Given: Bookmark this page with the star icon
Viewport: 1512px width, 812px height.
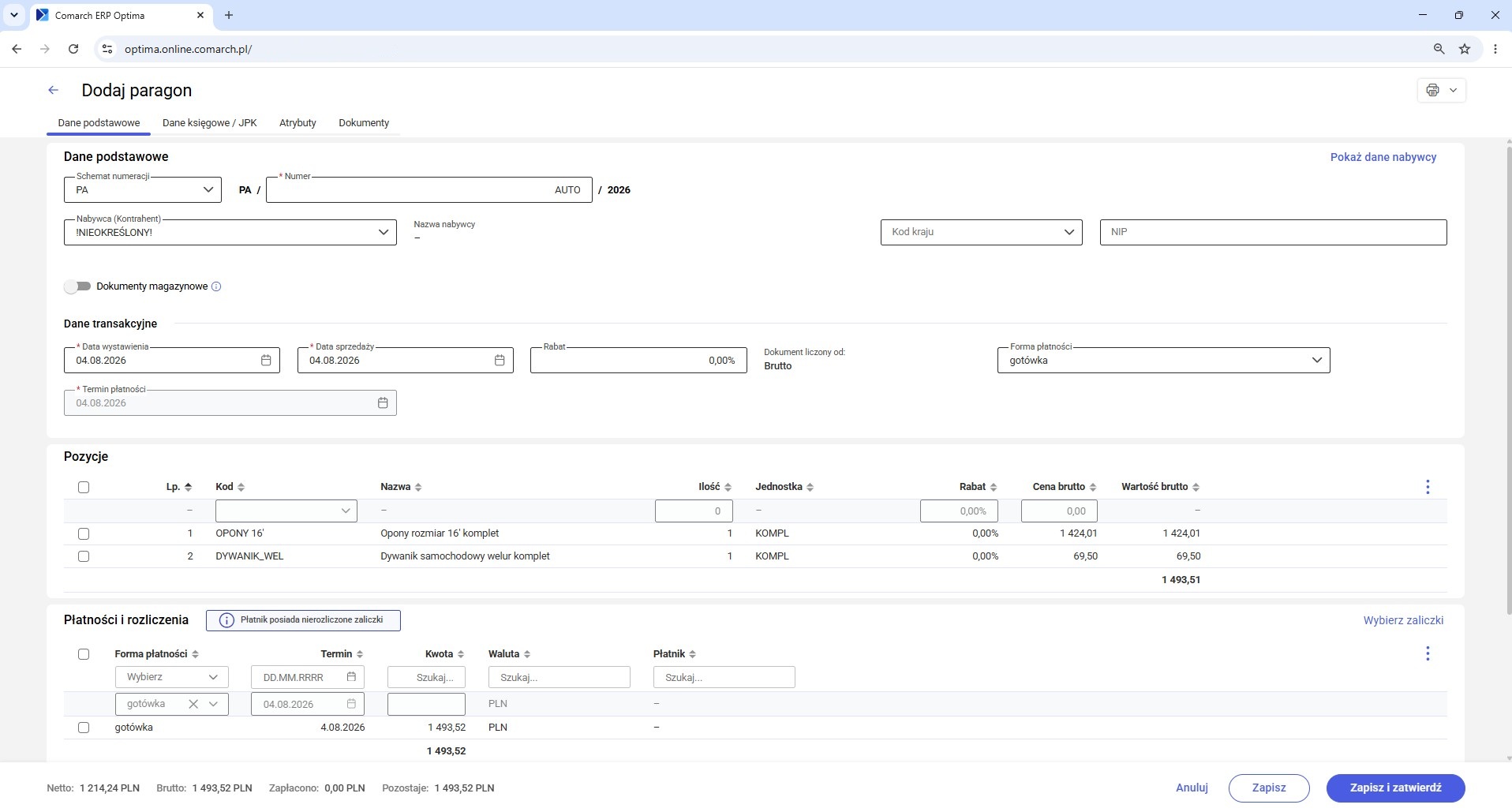Looking at the screenshot, I should (1465, 49).
